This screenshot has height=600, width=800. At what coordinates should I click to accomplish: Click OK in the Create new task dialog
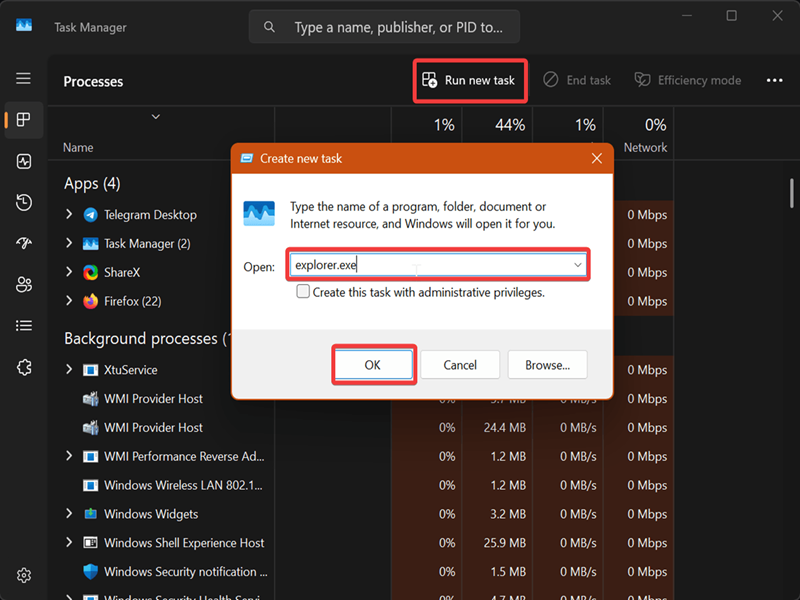372,365
